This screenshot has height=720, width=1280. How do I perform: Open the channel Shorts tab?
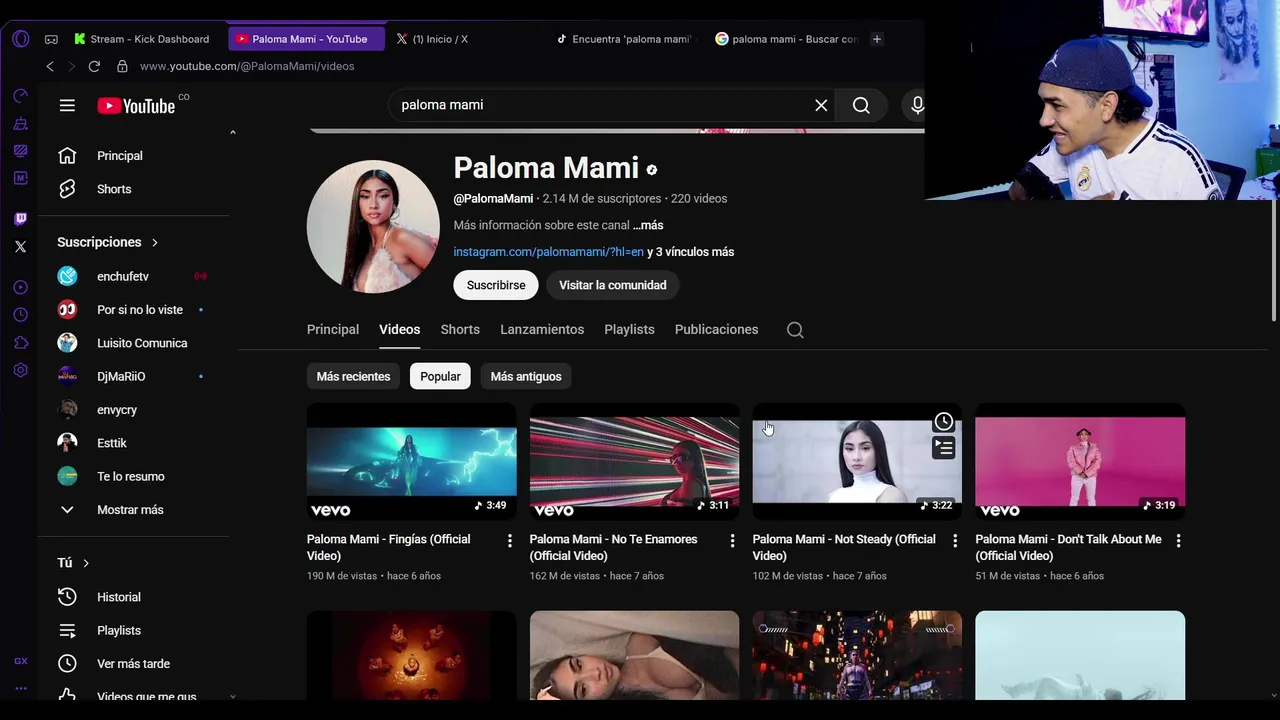tap(460, 330)
